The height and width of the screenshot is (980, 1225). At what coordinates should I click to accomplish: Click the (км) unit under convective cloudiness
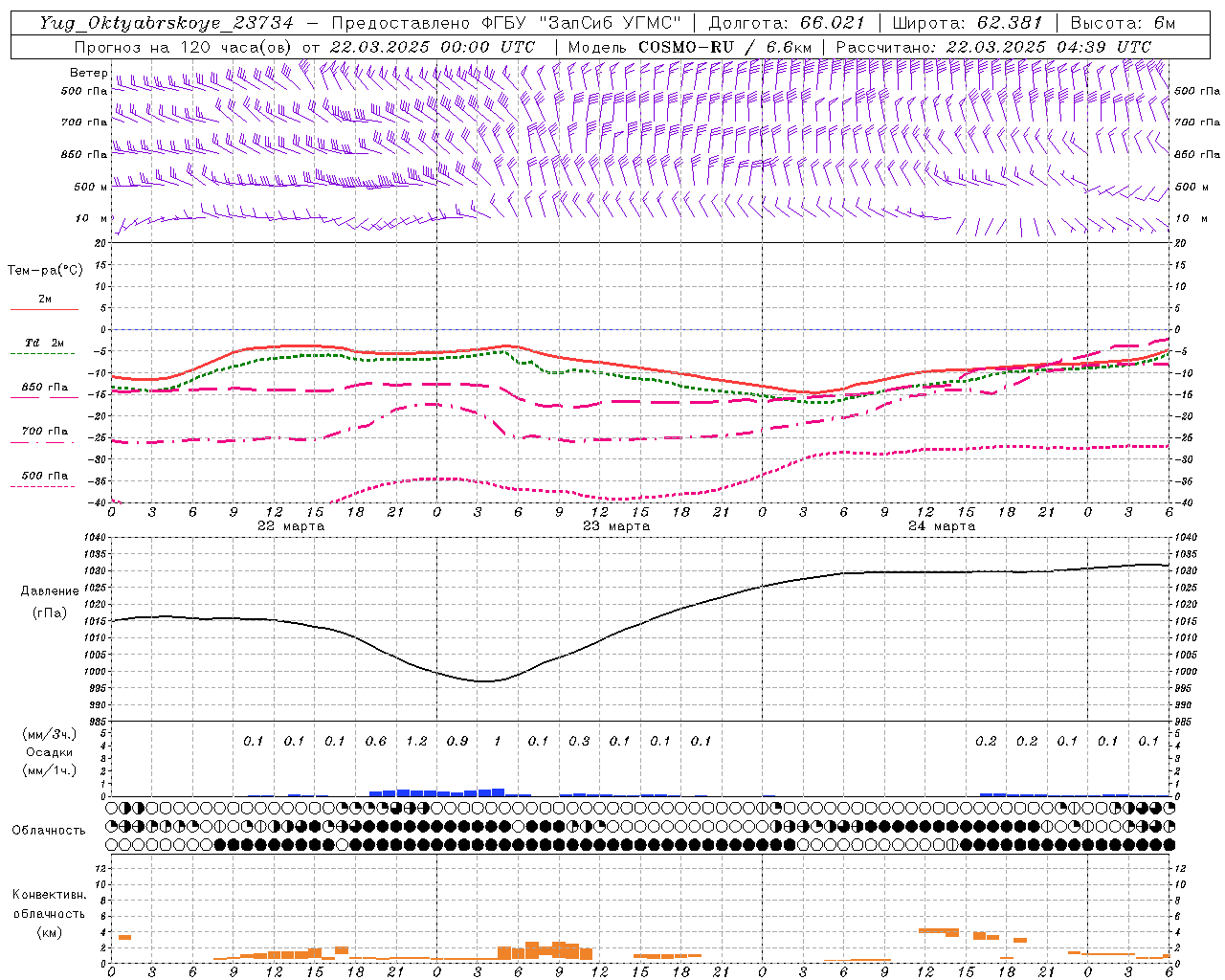click(x=50, y=933)
